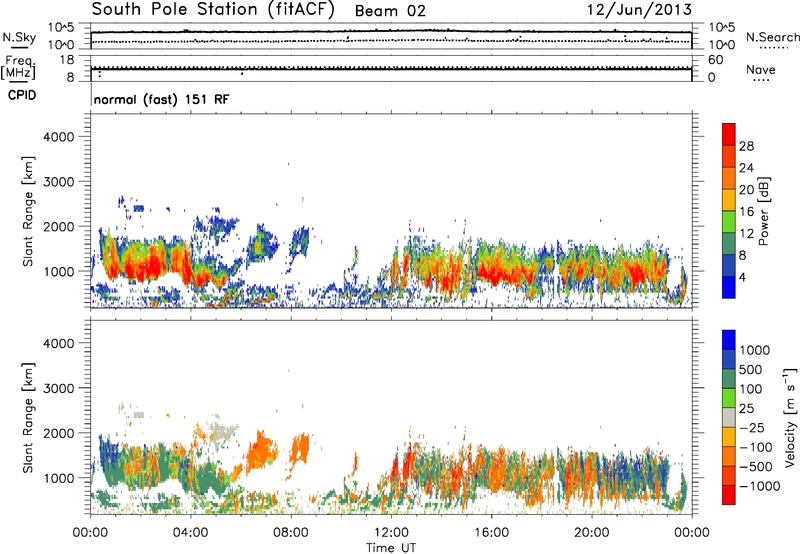Click the Velocity [m s-1] colorbar title
The height and width of the screenshot is (554, 800).
[790, 417]
